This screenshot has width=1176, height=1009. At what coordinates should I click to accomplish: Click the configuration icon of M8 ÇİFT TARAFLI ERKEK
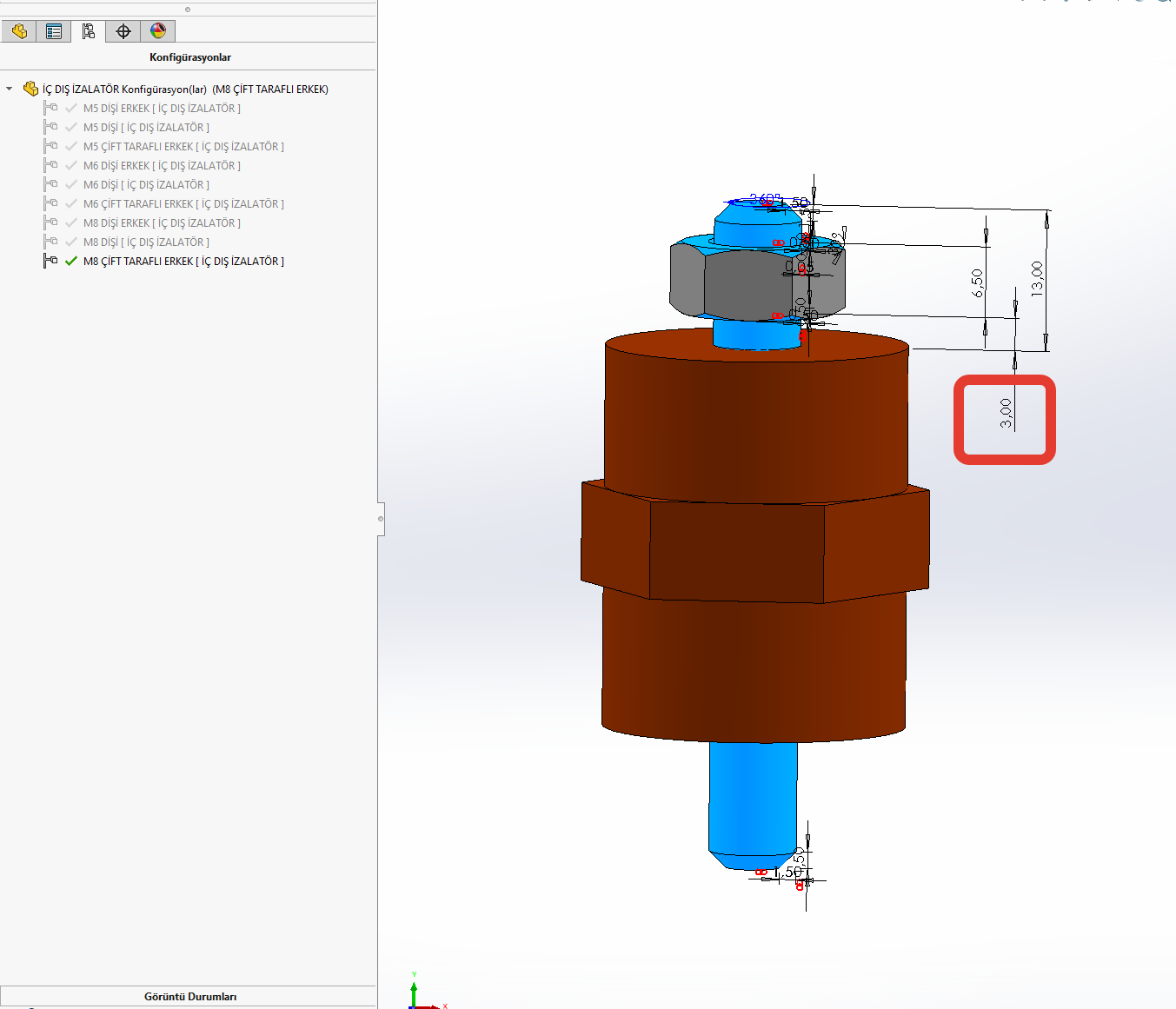[50, 261]
